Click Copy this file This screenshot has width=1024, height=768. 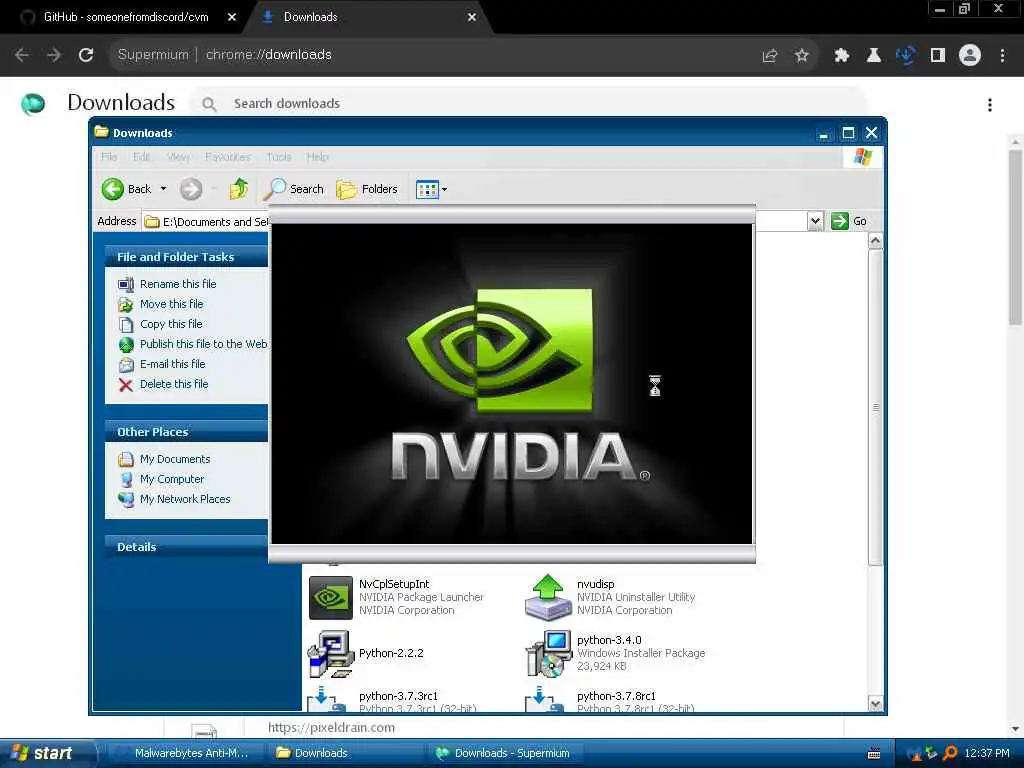[171, 324]
